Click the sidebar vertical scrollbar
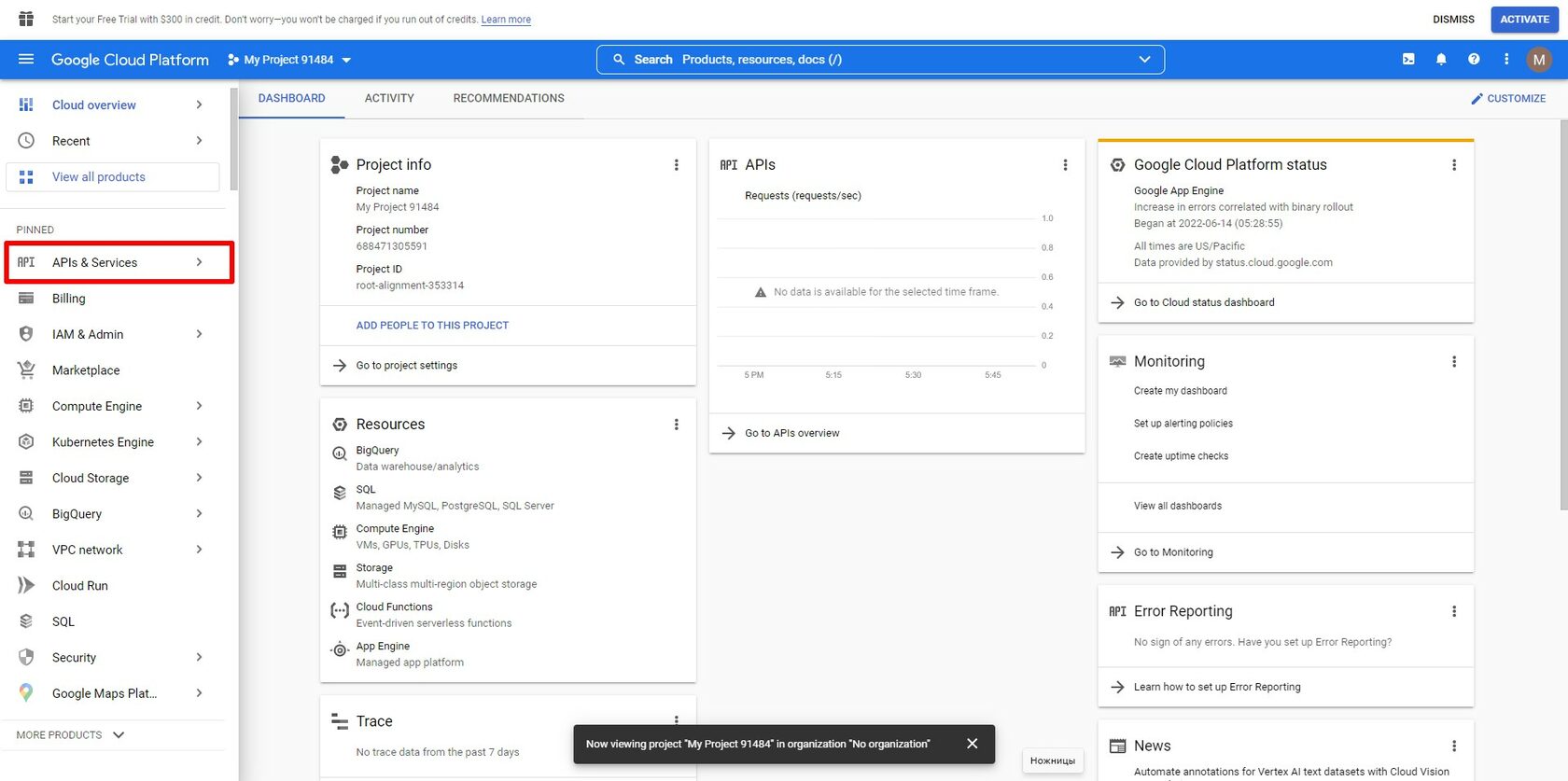This screenshot has height=781, width=1568. coord(233,138)
